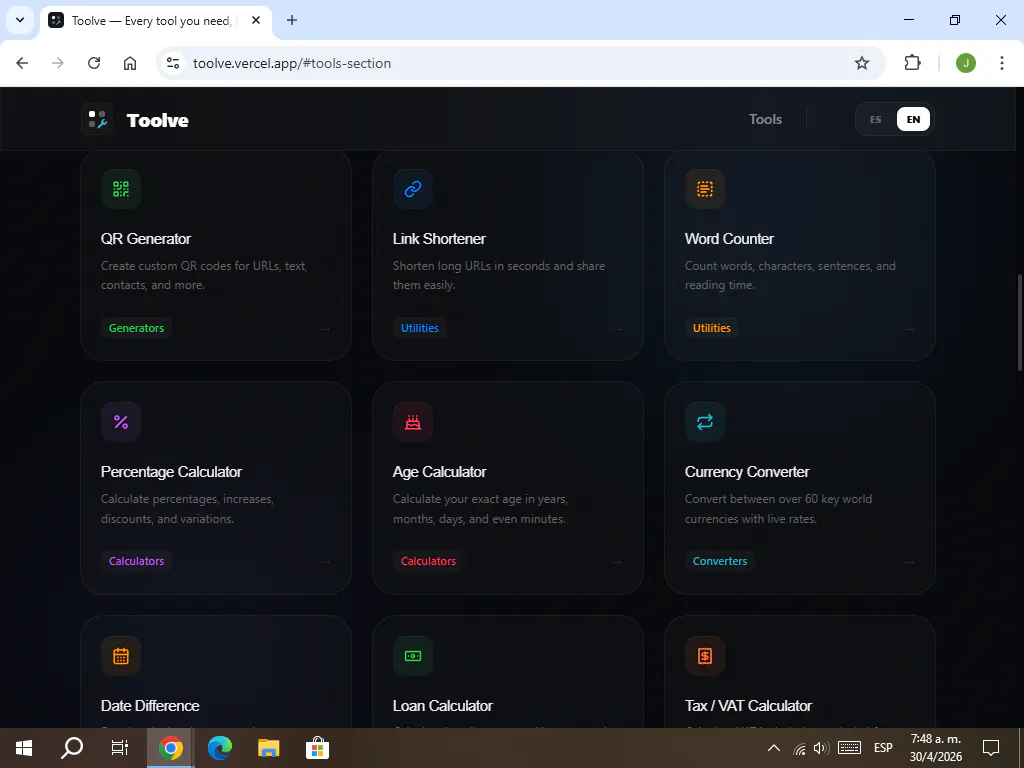Open Currency Converter title
This screenshot has width=1024, height=768.
[x=747, y=472]
